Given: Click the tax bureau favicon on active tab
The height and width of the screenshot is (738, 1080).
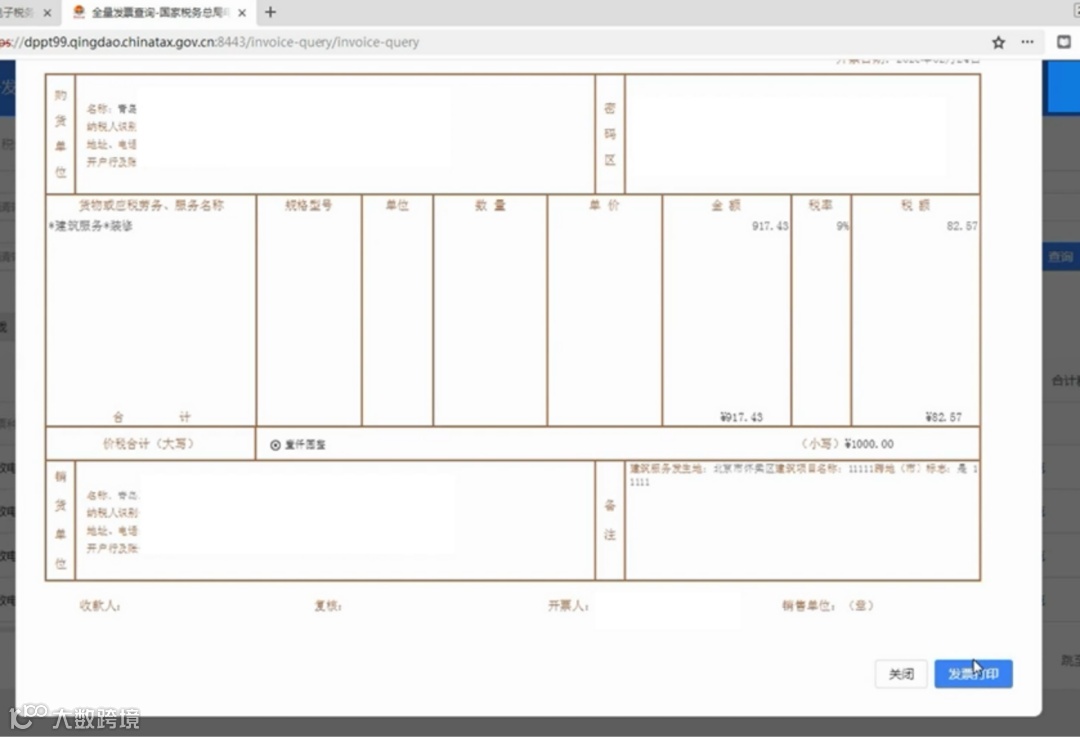Looking at the screenshot, I should click(79, 12).
